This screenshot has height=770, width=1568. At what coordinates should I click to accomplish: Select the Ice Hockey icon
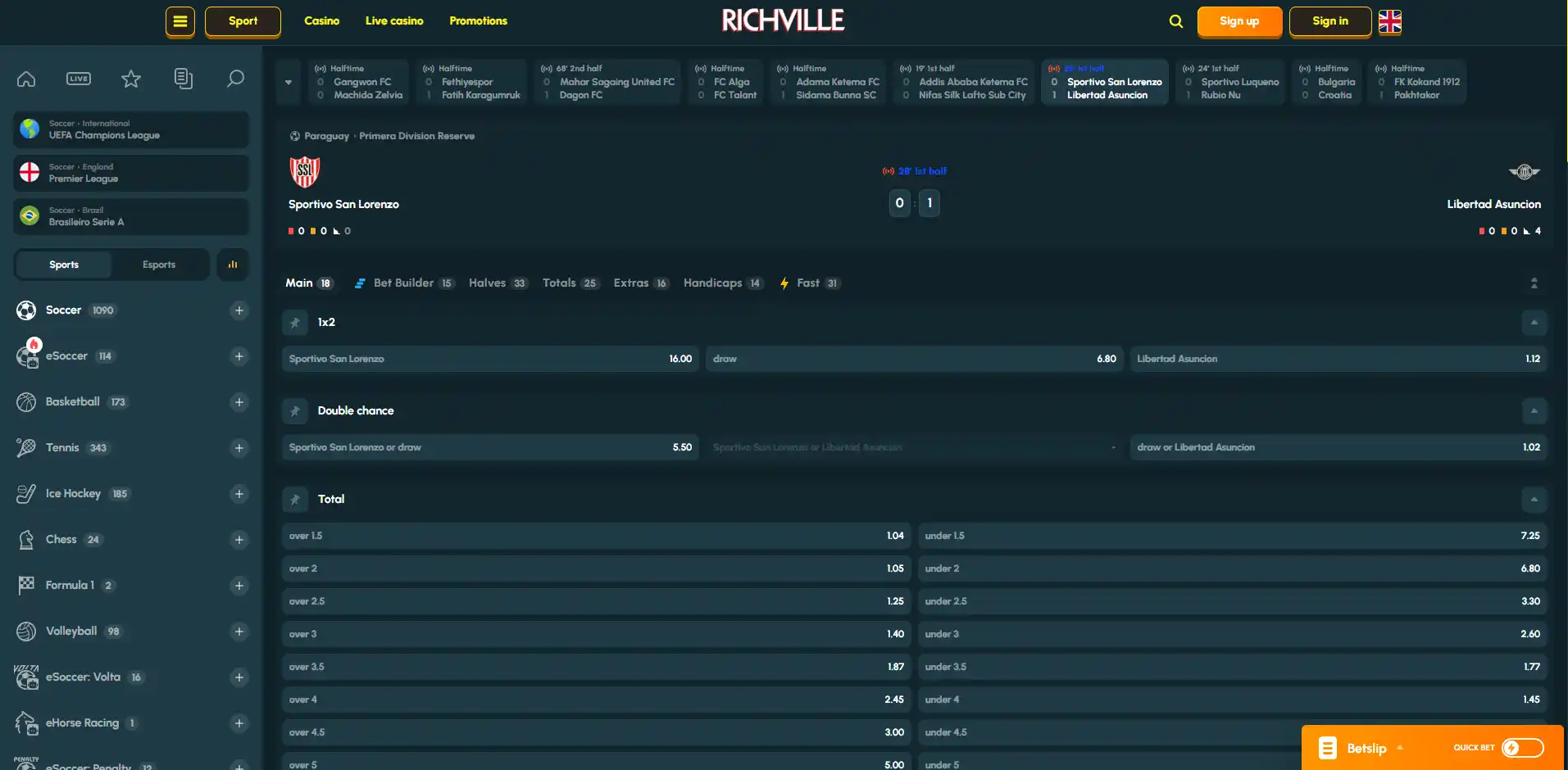(26, 494)
